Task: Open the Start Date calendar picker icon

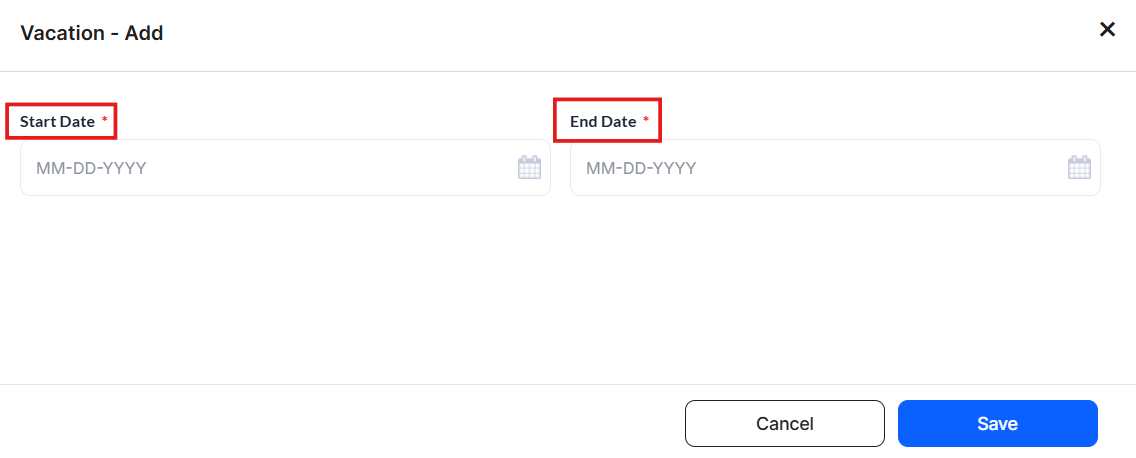Action: pos(529,167)
